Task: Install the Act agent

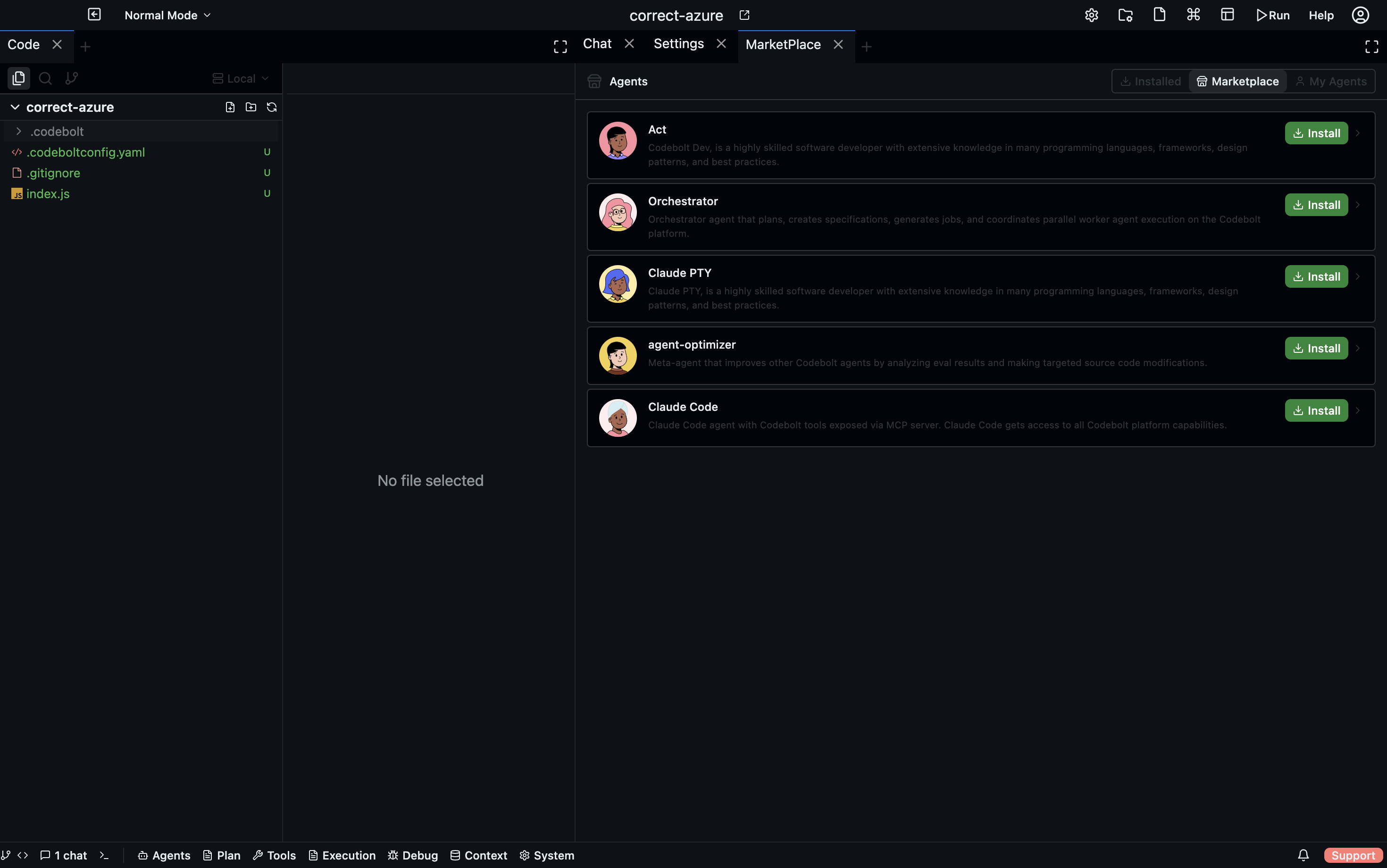Action: click(x=1316, y=133)
